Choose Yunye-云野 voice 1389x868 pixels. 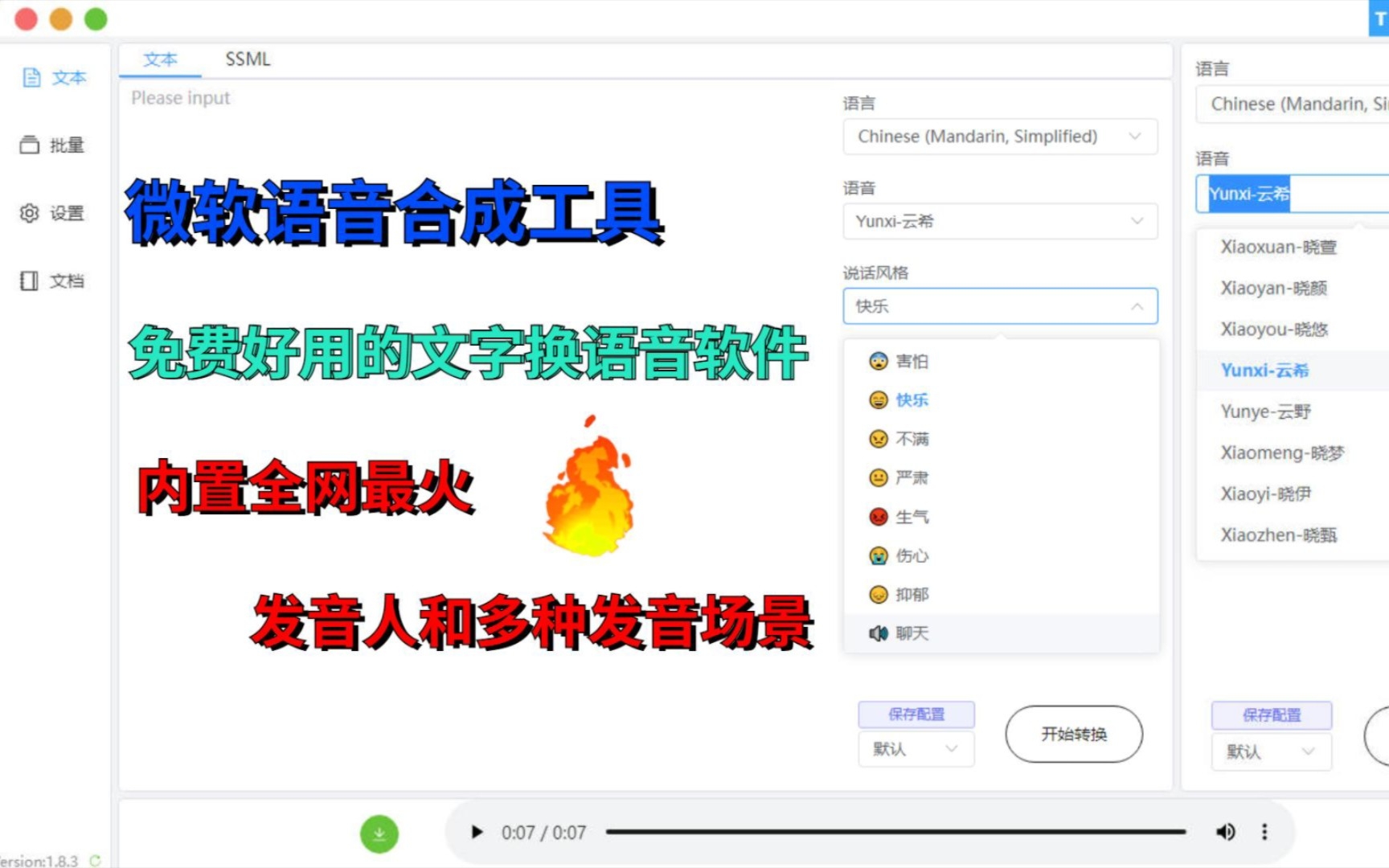point(1293,412)
